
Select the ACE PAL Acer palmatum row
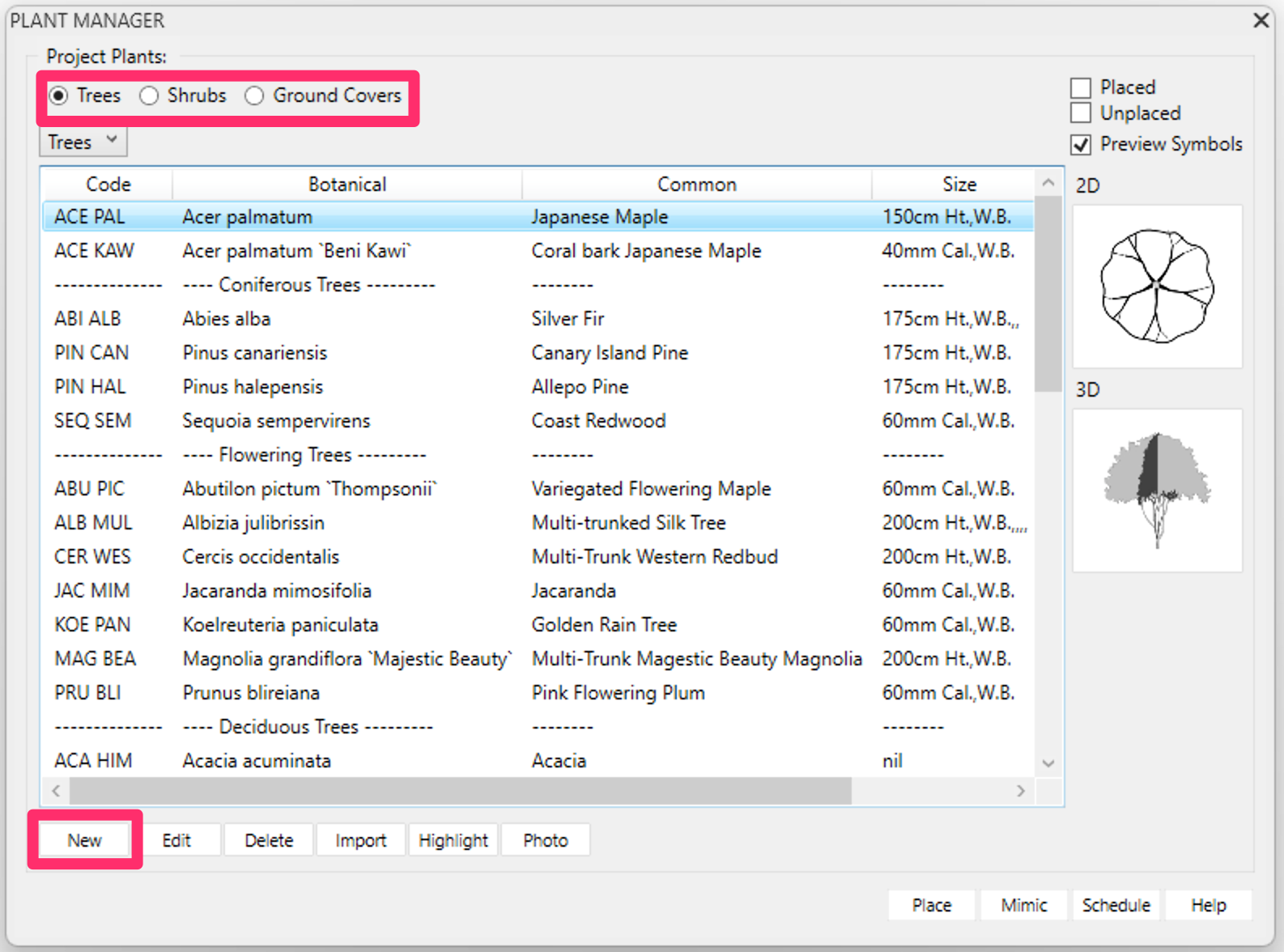538,217
